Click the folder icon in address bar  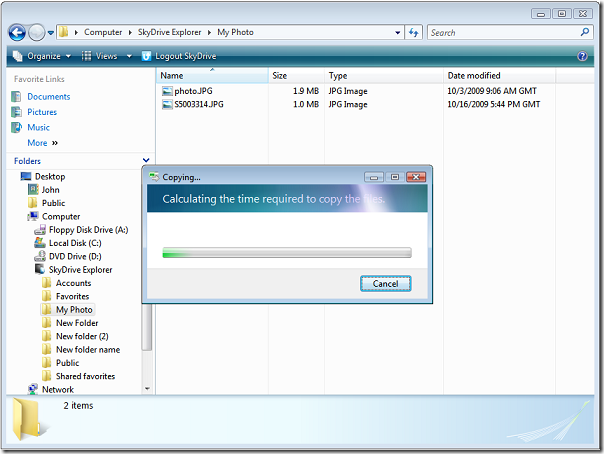click(64, 32)
